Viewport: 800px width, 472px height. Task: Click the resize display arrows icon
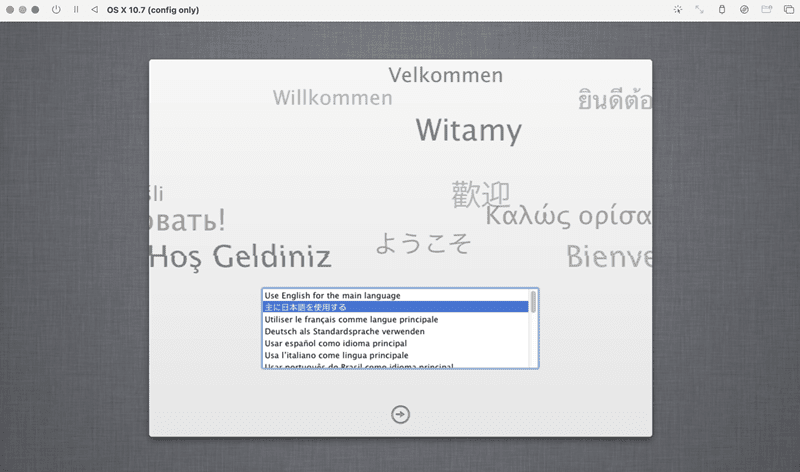pyautogui.click(x=699, y=10)
